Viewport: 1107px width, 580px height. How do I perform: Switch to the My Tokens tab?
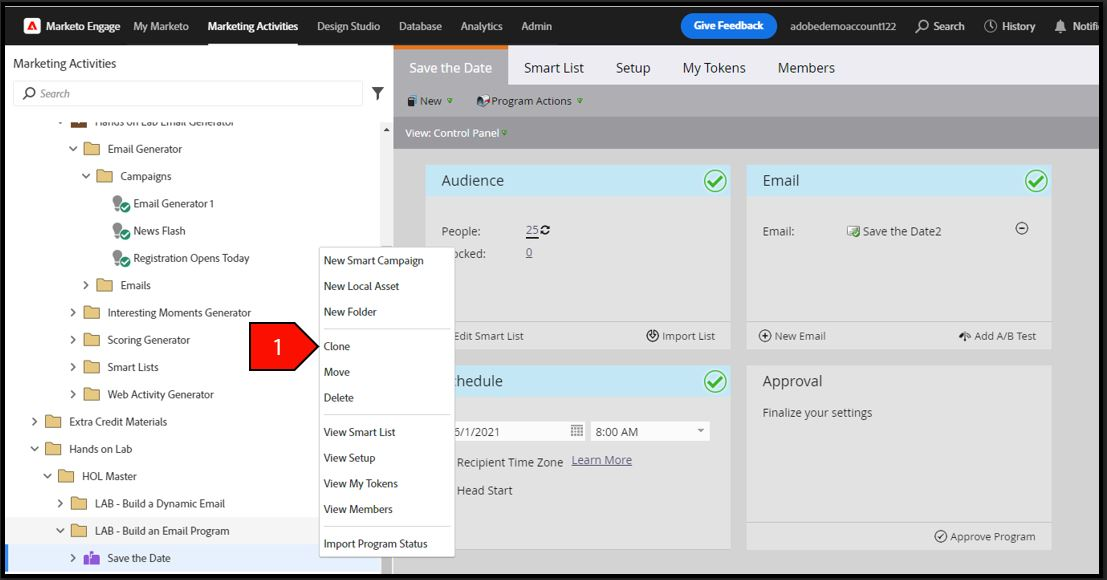click(714, 68)
